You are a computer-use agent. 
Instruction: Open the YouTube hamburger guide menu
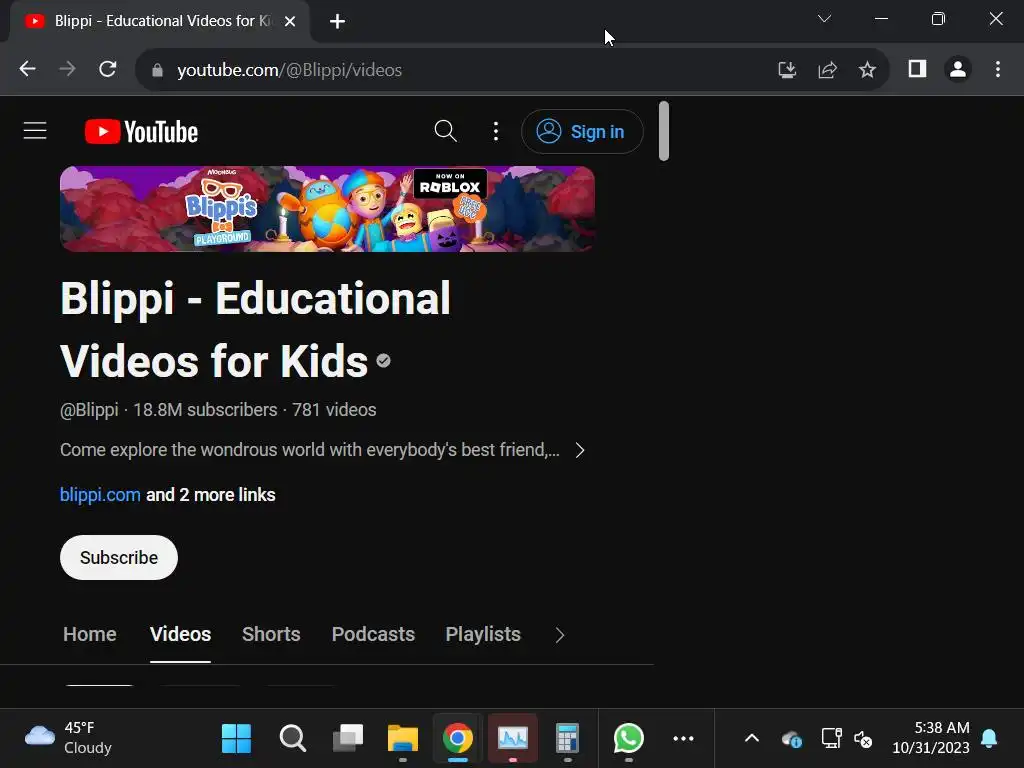click(x=35, y=131)
